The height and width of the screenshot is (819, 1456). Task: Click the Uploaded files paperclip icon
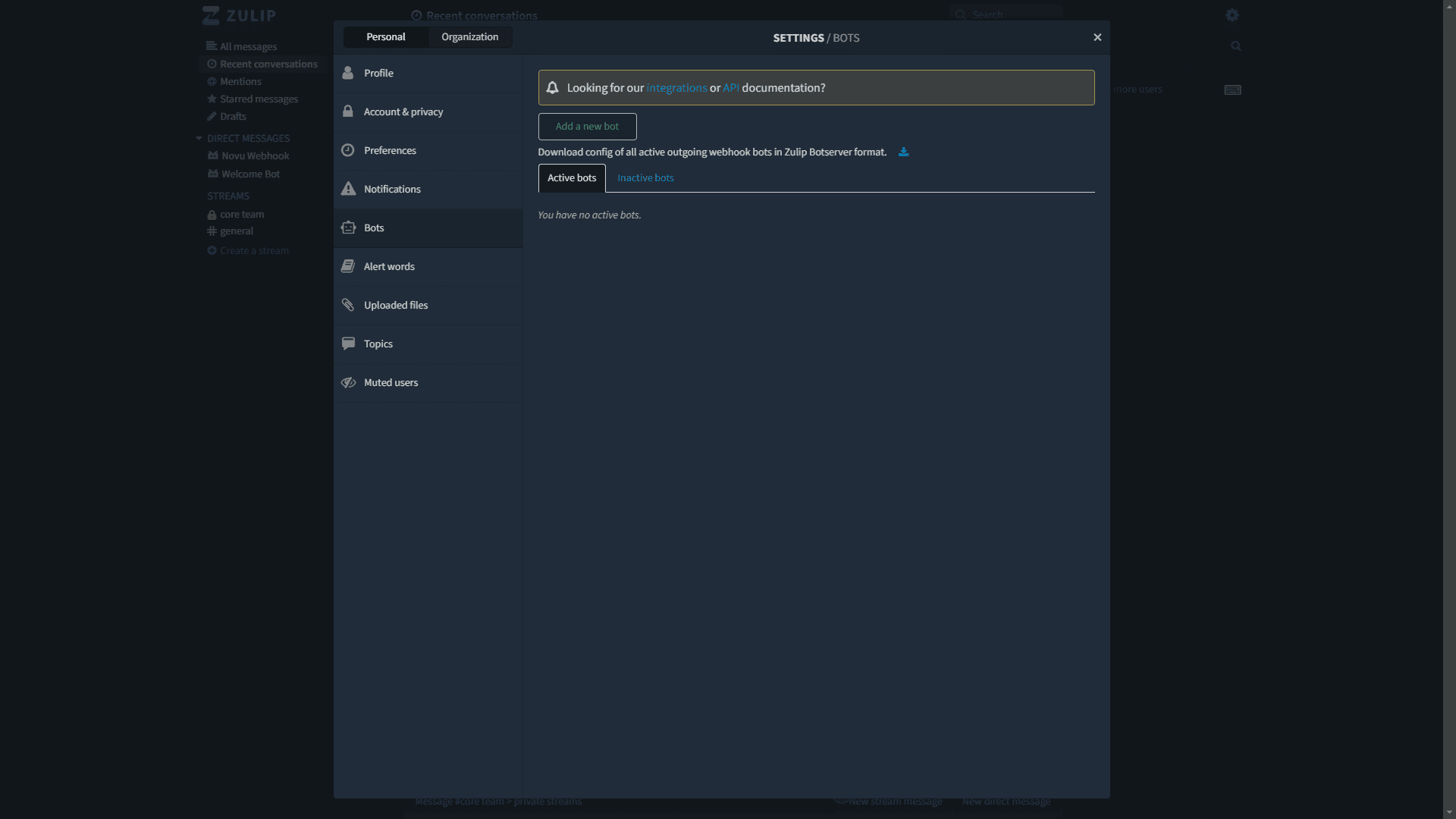pos(348,305)
